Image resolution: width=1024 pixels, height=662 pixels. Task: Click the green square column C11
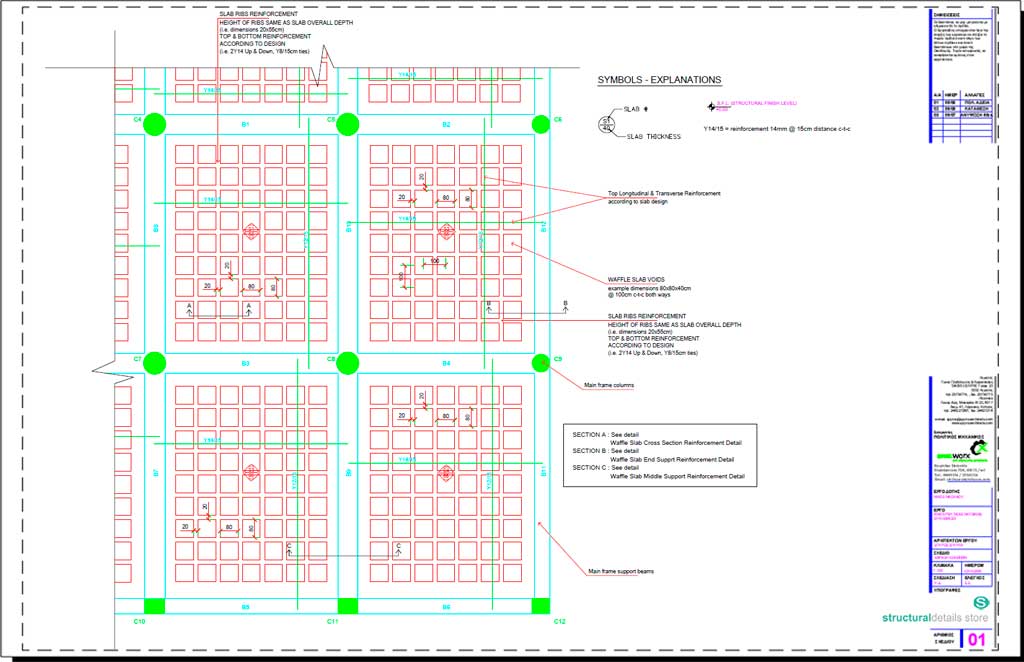click(347, 605)
